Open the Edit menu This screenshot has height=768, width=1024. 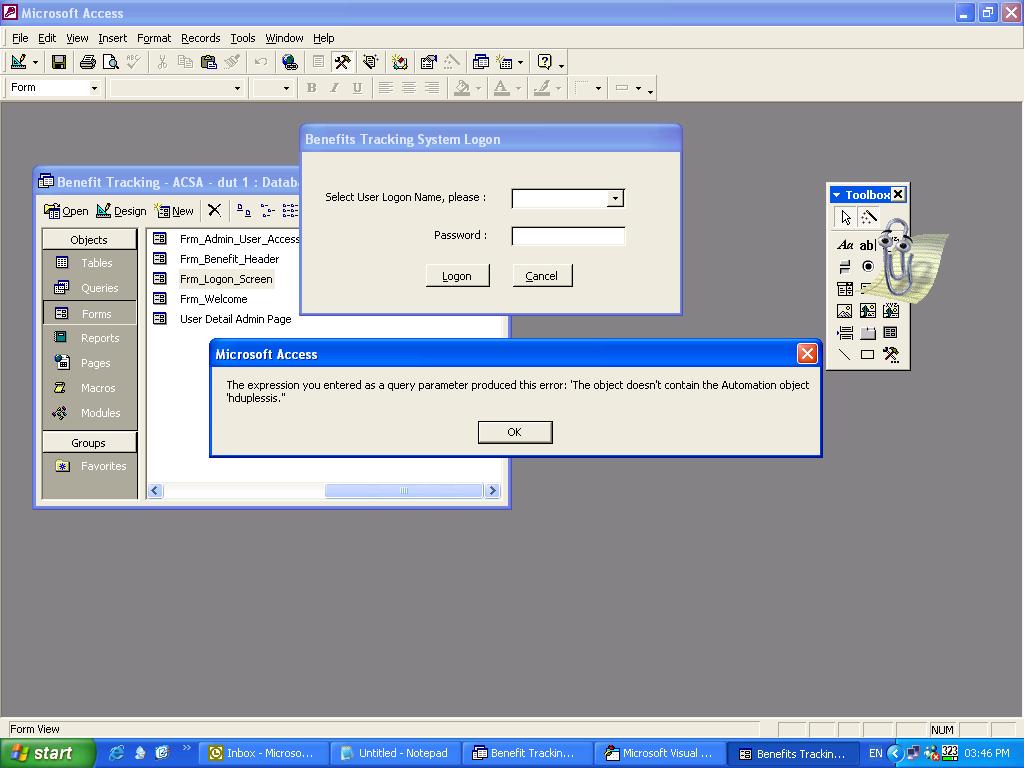47,39
